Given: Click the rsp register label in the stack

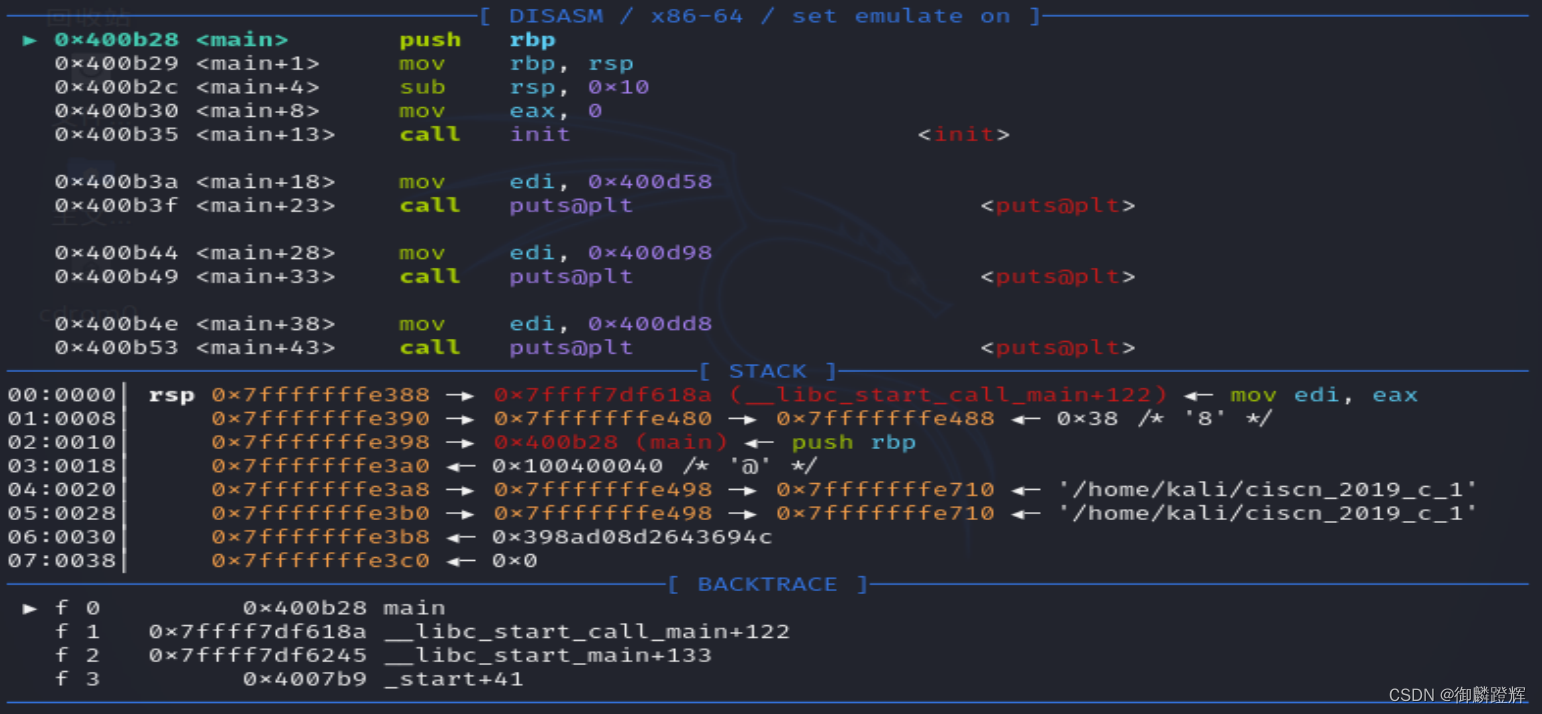Looking at the screenshot, I should click(x=171, y=394).
